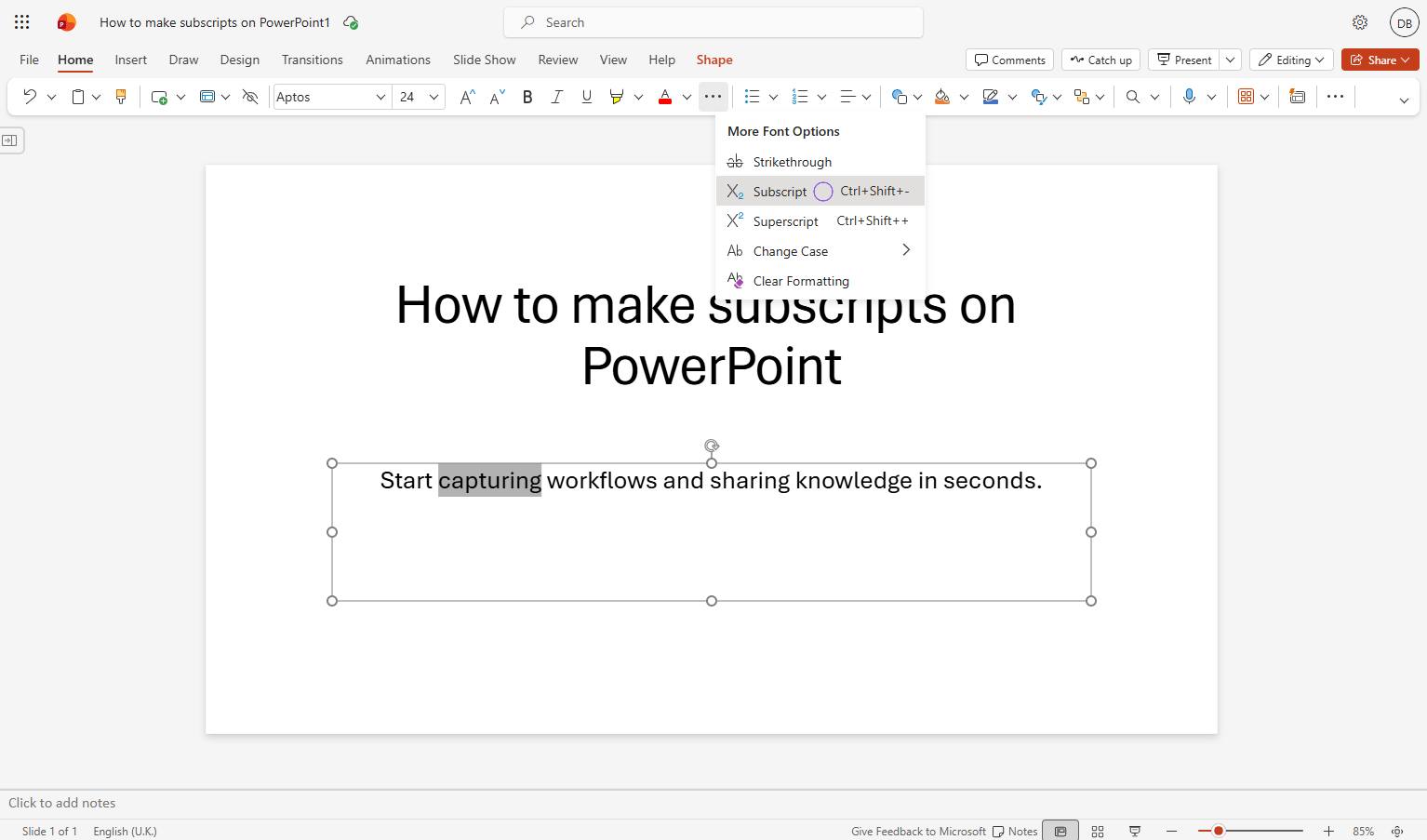Screen dimensions: 1427x840
Task: Click the Arrange objects icon
Action: point(1081,97)
